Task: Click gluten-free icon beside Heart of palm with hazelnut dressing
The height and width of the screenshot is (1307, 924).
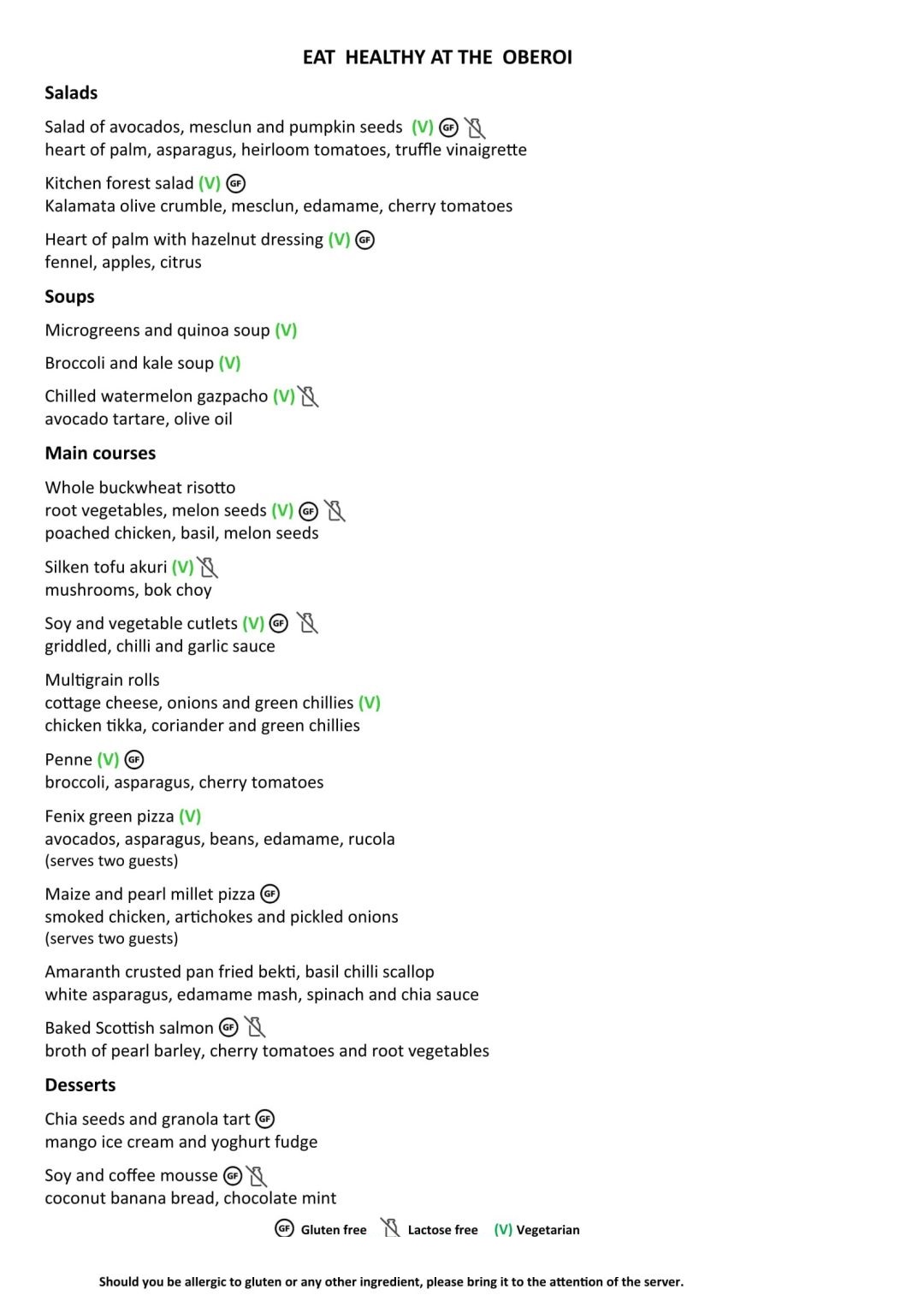Action: pos(365,240)
